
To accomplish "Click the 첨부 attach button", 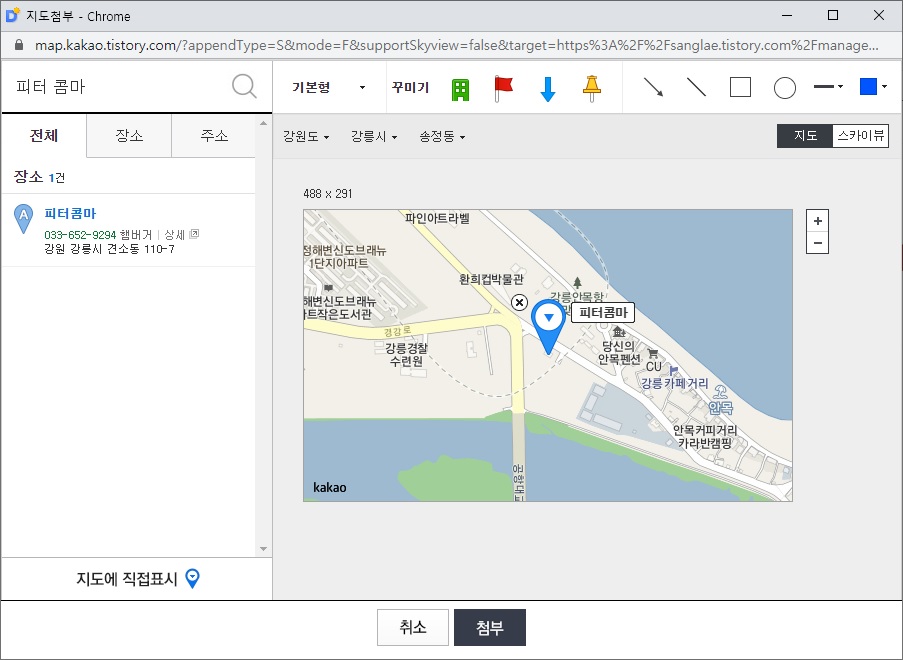I will coord(490,627).
